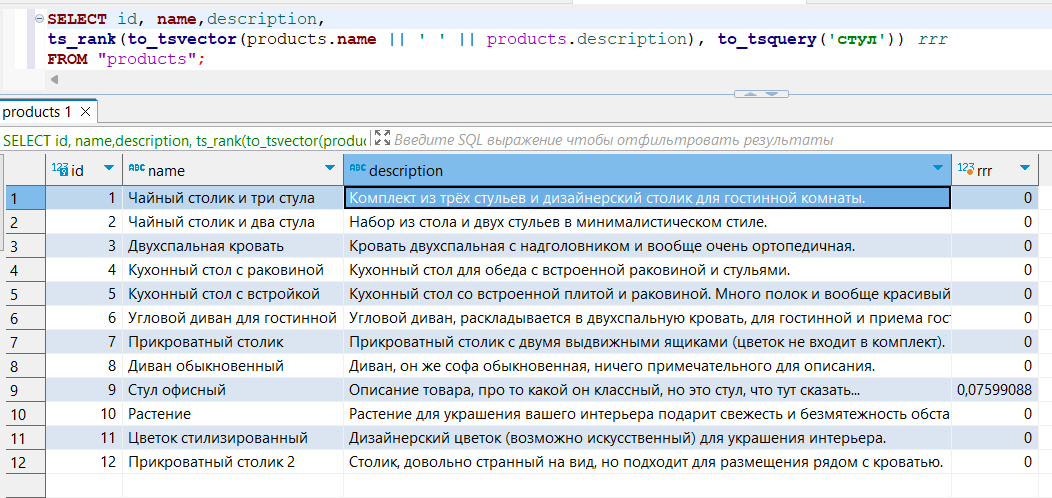1052x498 pixels.
Task: Open the id column dropdown arrow
Action: click(x=109, y=168)
